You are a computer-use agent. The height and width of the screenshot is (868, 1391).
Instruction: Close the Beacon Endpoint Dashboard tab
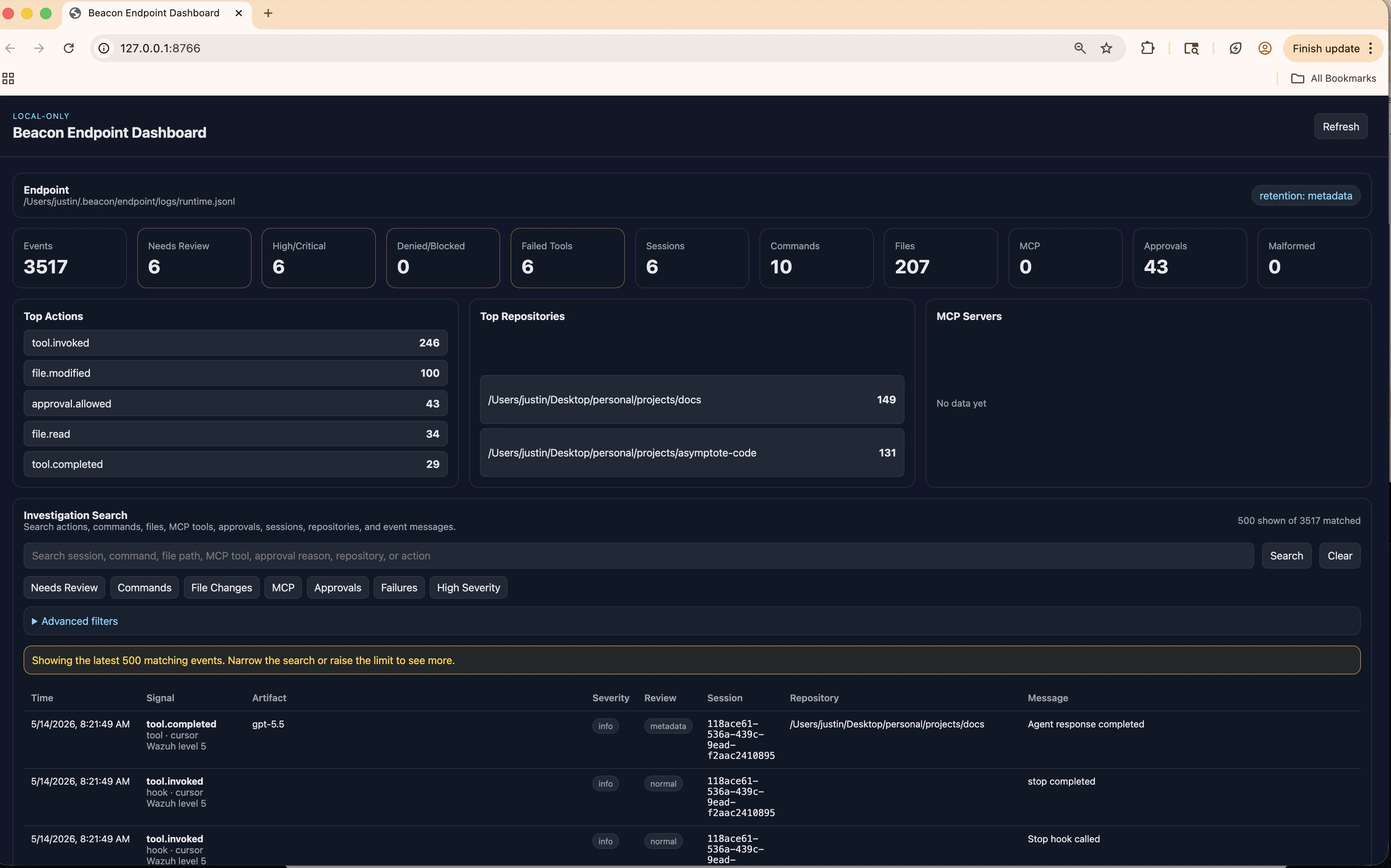(239, 13)
